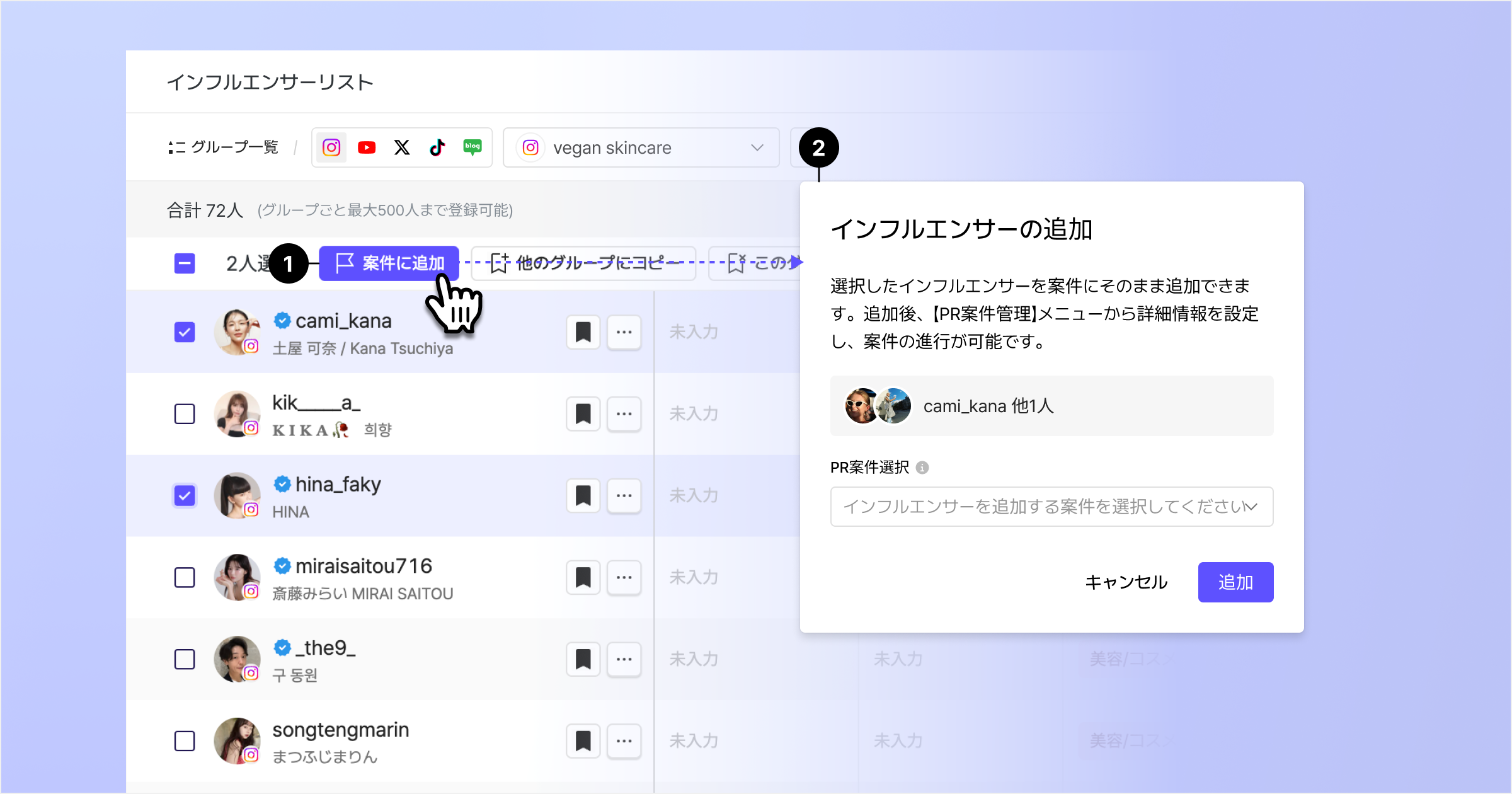Click bookmark icon for songtengmarin row
The image size is (1512, 794).
583,741
